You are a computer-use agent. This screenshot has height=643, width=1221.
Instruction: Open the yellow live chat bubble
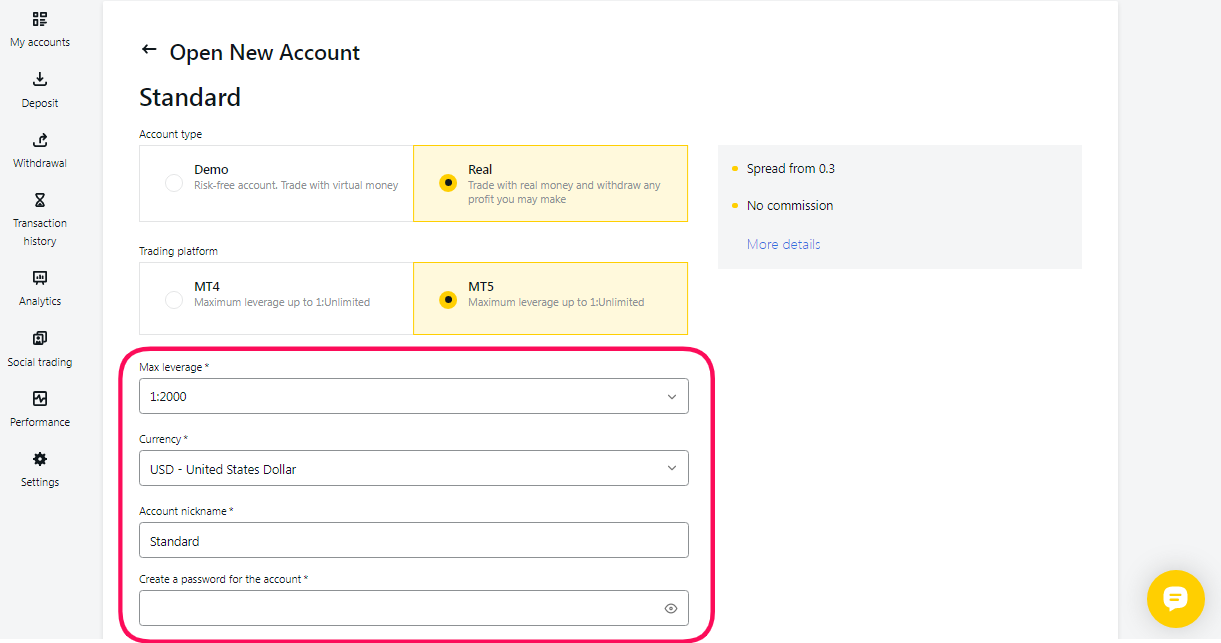(1175, 599)
